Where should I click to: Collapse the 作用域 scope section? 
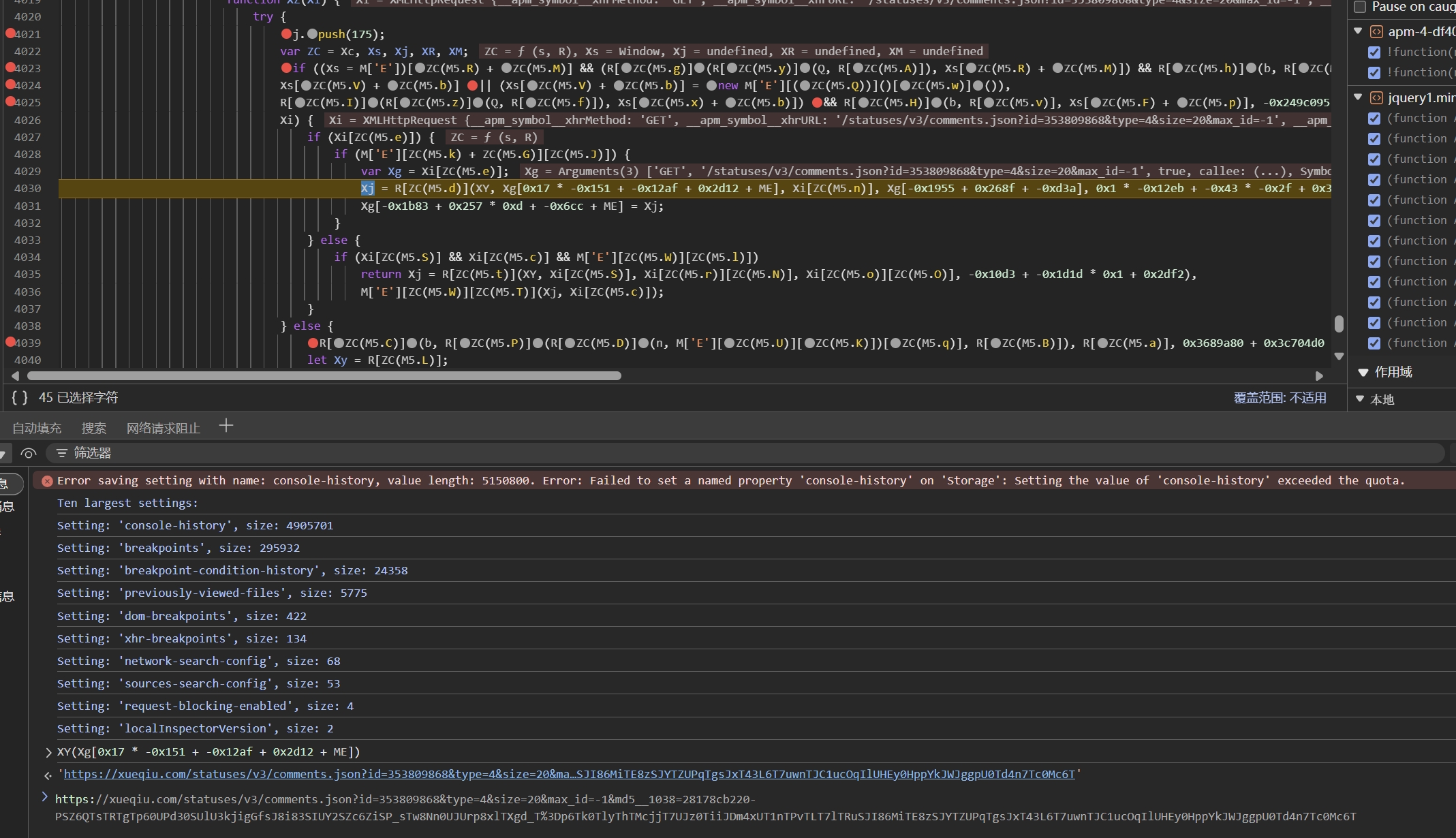pos(1363,372)
